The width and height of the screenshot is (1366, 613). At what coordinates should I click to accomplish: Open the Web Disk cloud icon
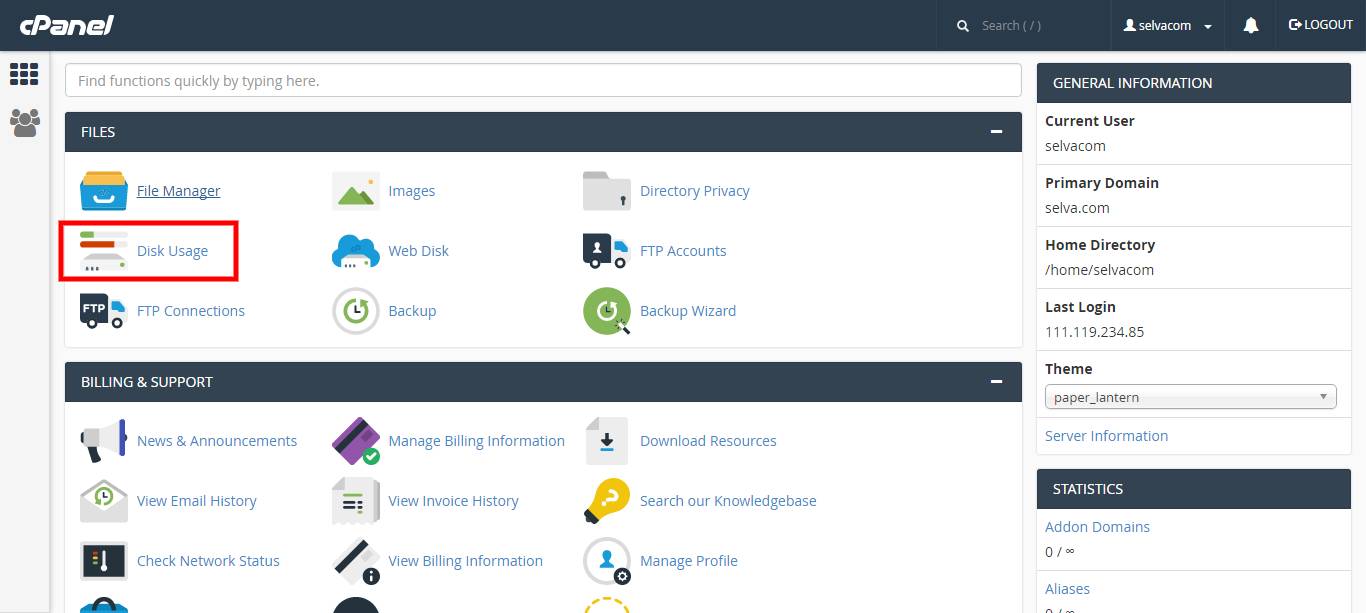(x=356, y=251)
